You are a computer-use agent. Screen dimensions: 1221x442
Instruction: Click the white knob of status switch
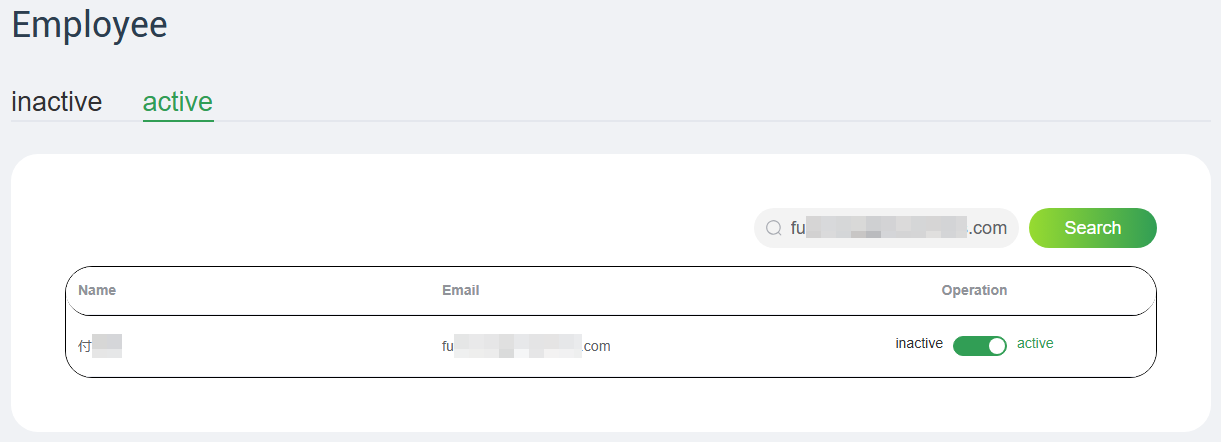(996, 346)
